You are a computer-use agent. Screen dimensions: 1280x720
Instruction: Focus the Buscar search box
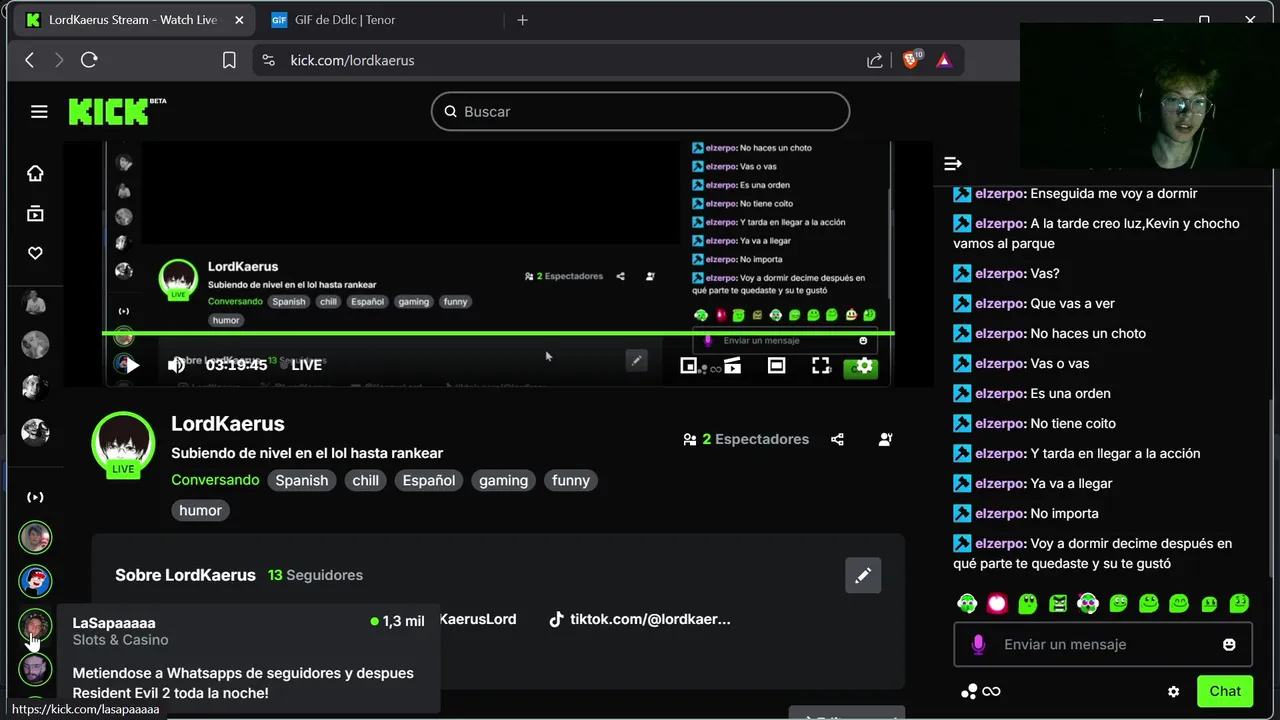641,112
